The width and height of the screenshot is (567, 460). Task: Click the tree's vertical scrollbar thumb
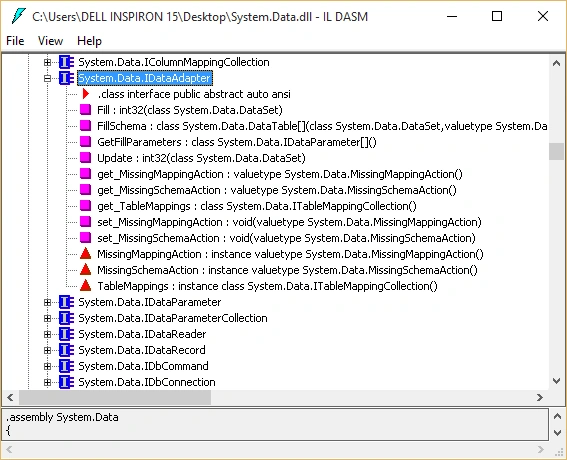(x=557, y=151)
